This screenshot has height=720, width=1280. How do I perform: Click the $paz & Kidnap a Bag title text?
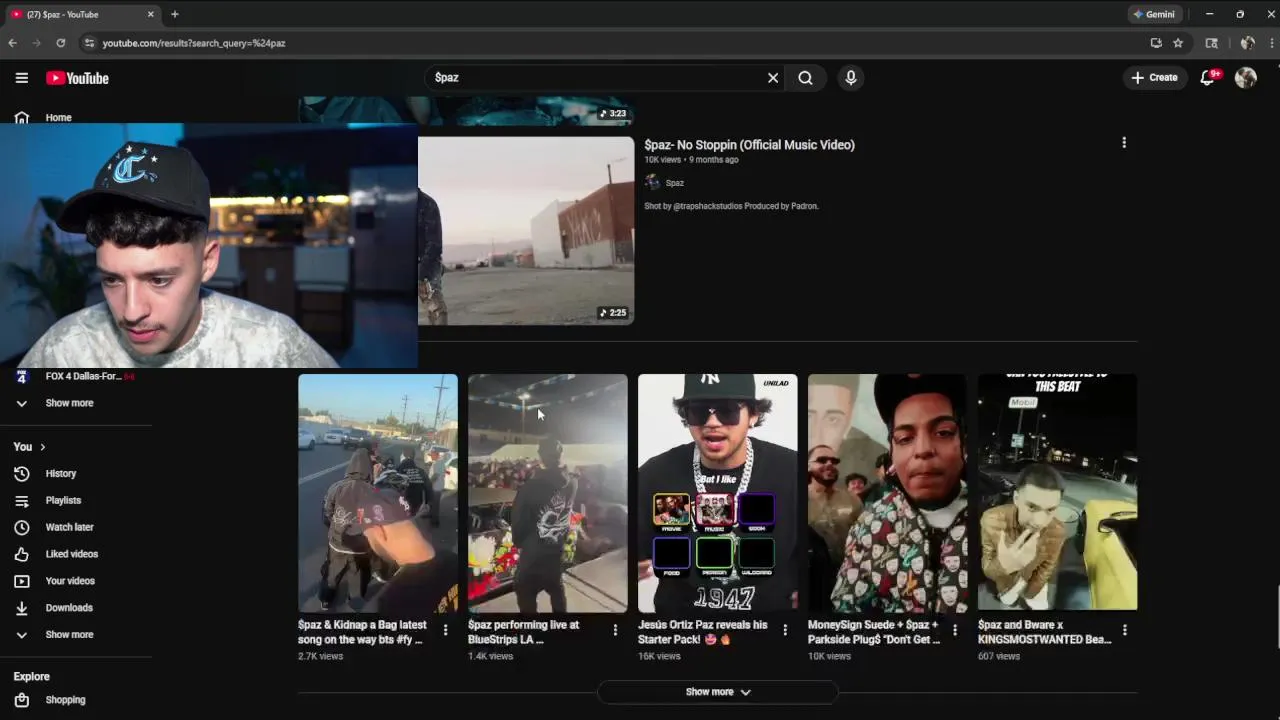tap(362, 632)
